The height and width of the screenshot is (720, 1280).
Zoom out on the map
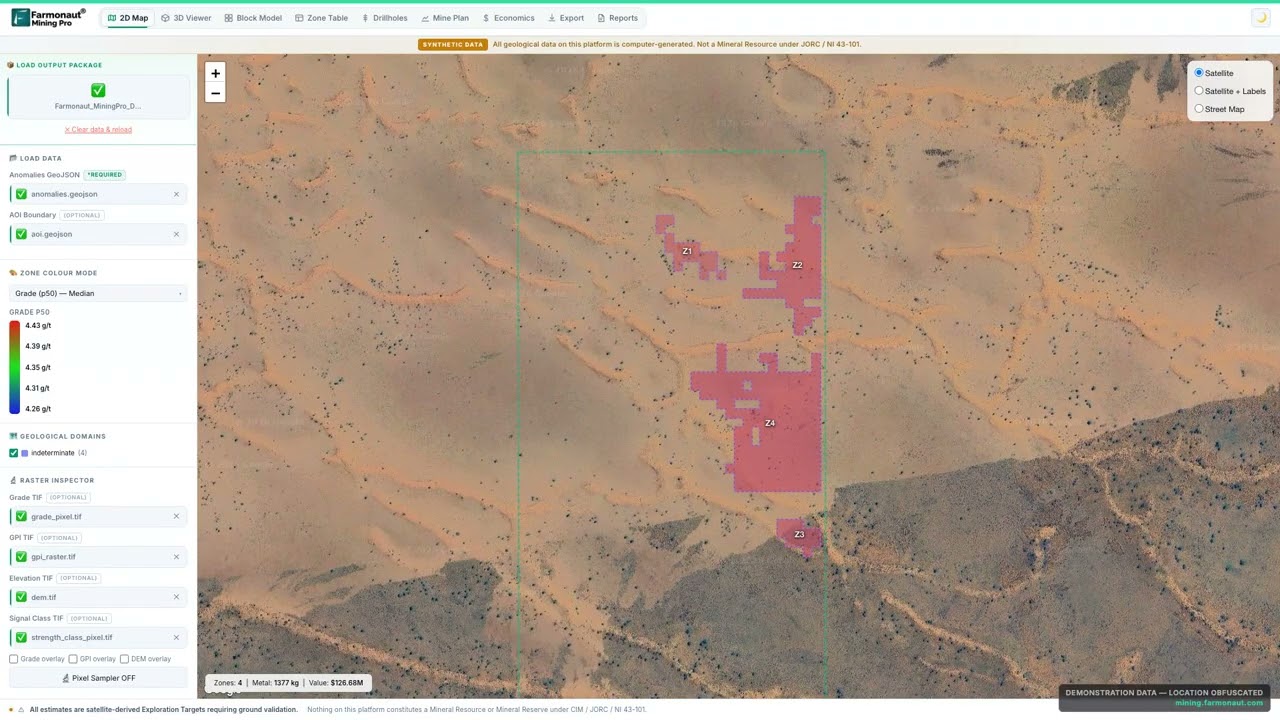tap(215, 93)
